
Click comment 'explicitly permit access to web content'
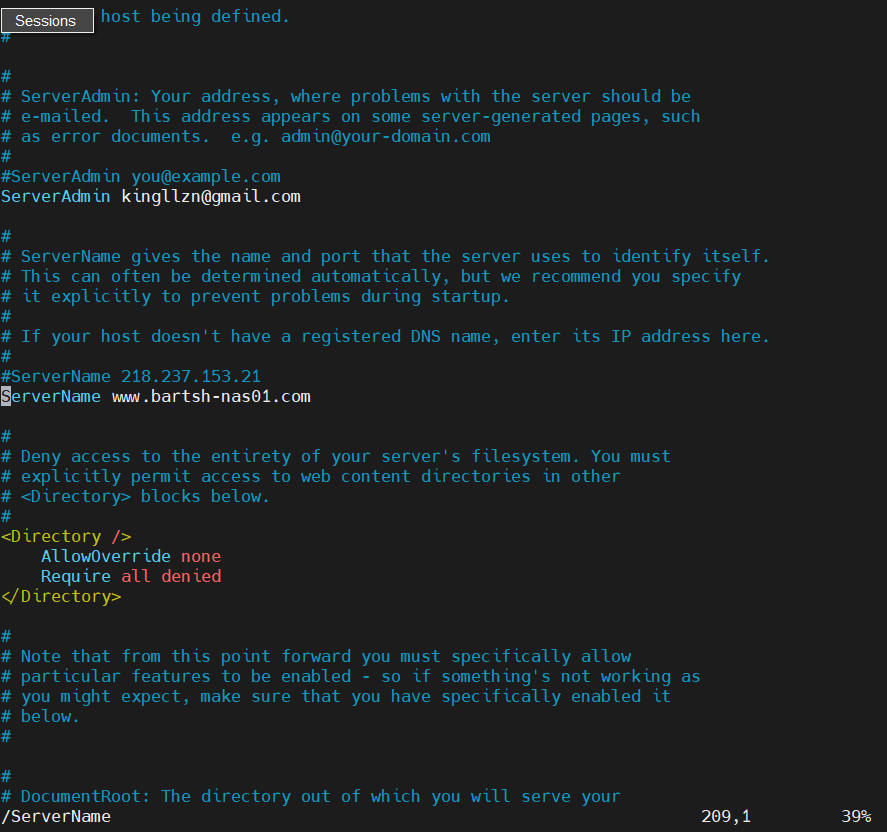click(311, 477)
